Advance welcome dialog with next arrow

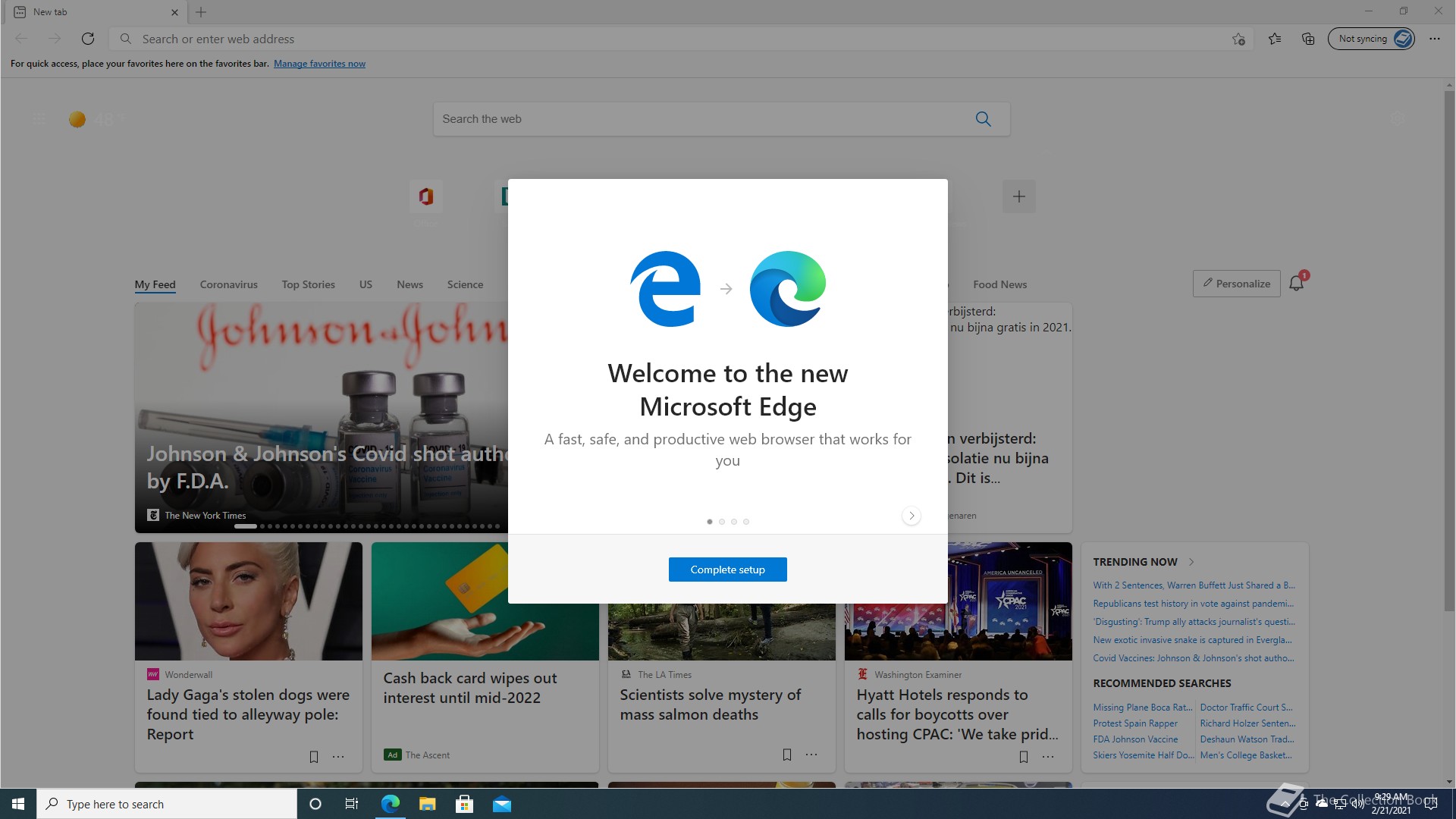tap(912, 516)
